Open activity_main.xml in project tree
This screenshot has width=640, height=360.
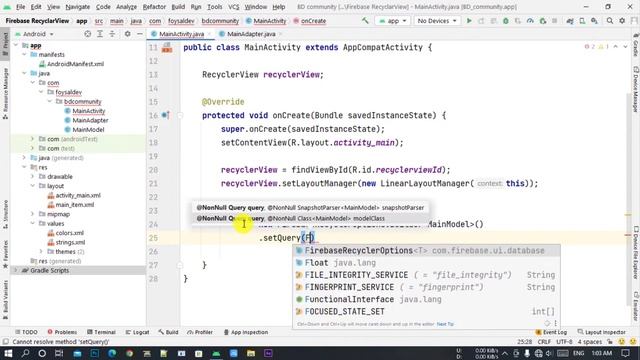click(x=78, y=195)
